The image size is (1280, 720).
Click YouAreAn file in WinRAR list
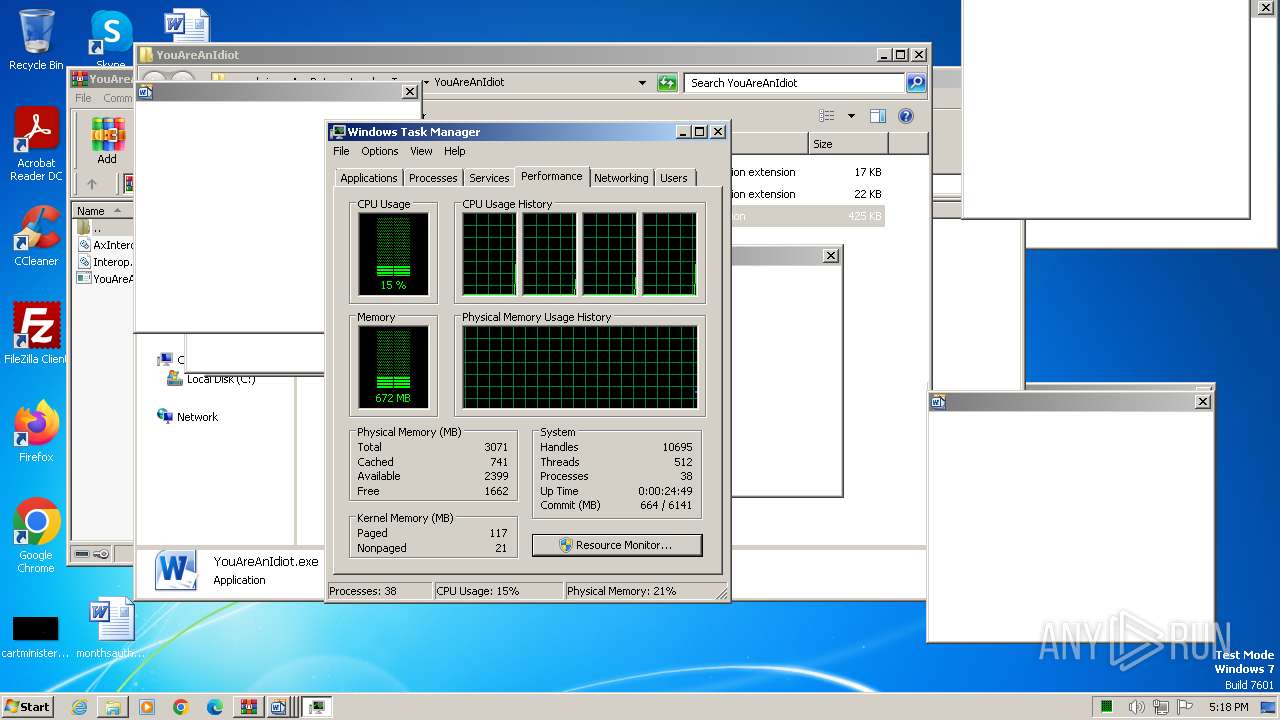click(105, 279)
